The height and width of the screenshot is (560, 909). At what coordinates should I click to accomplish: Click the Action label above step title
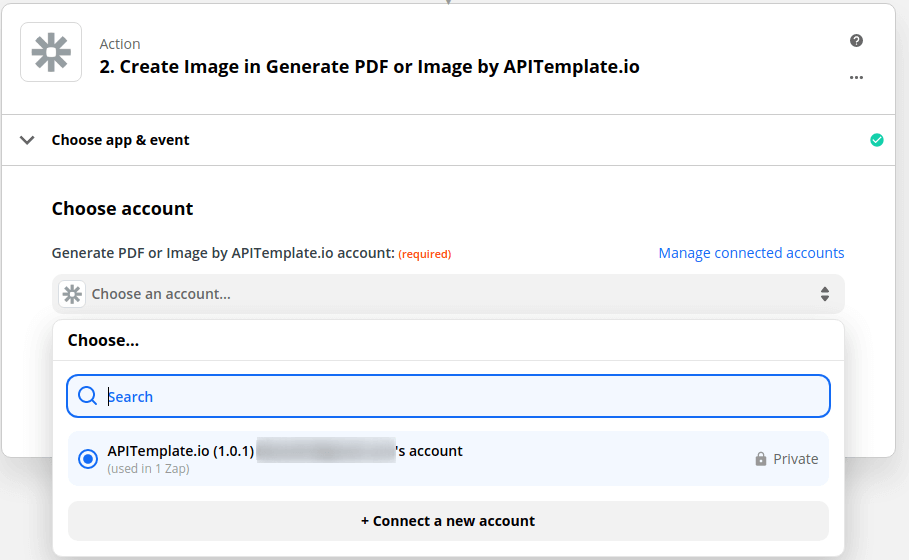119,44
